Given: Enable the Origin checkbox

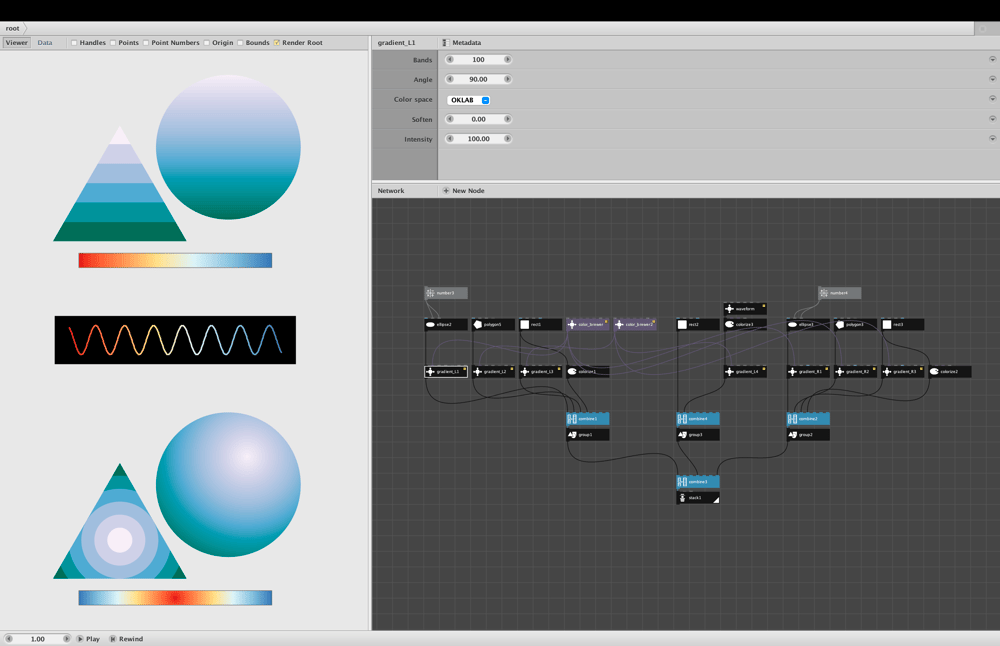Looking at the screenshot, I should [x=207, y=43].
